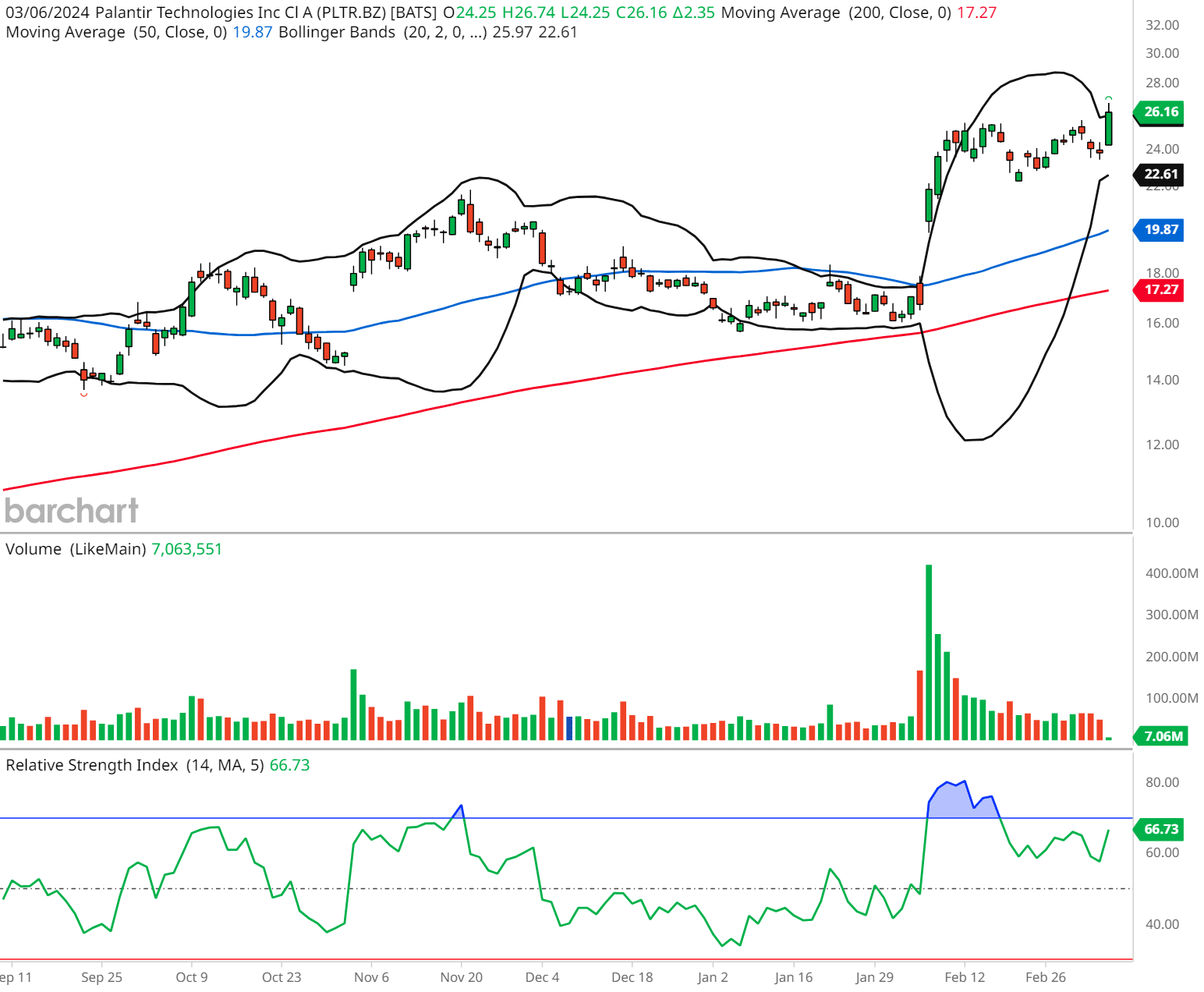Click the 7,063,551 volume value

pos(187,549)
